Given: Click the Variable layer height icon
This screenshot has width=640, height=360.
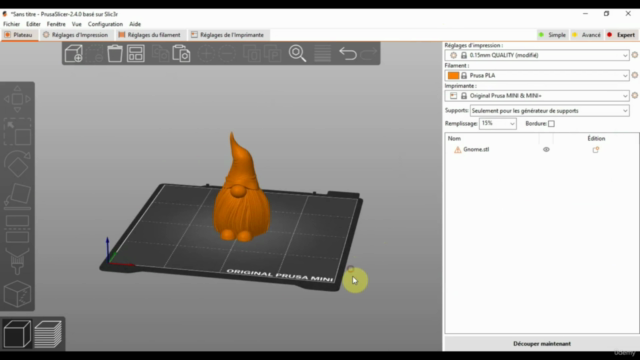Looking at the screenshot, I should click(x=322, y=53).
